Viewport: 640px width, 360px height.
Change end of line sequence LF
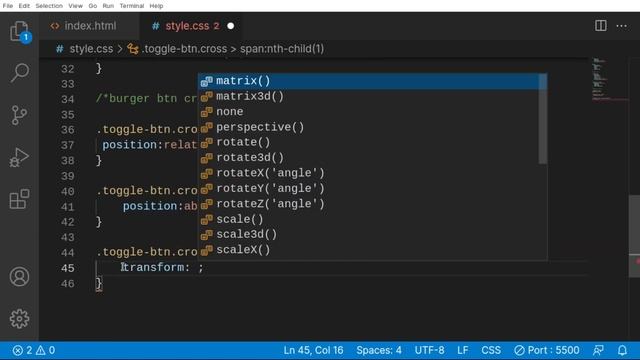click(462, 350)
